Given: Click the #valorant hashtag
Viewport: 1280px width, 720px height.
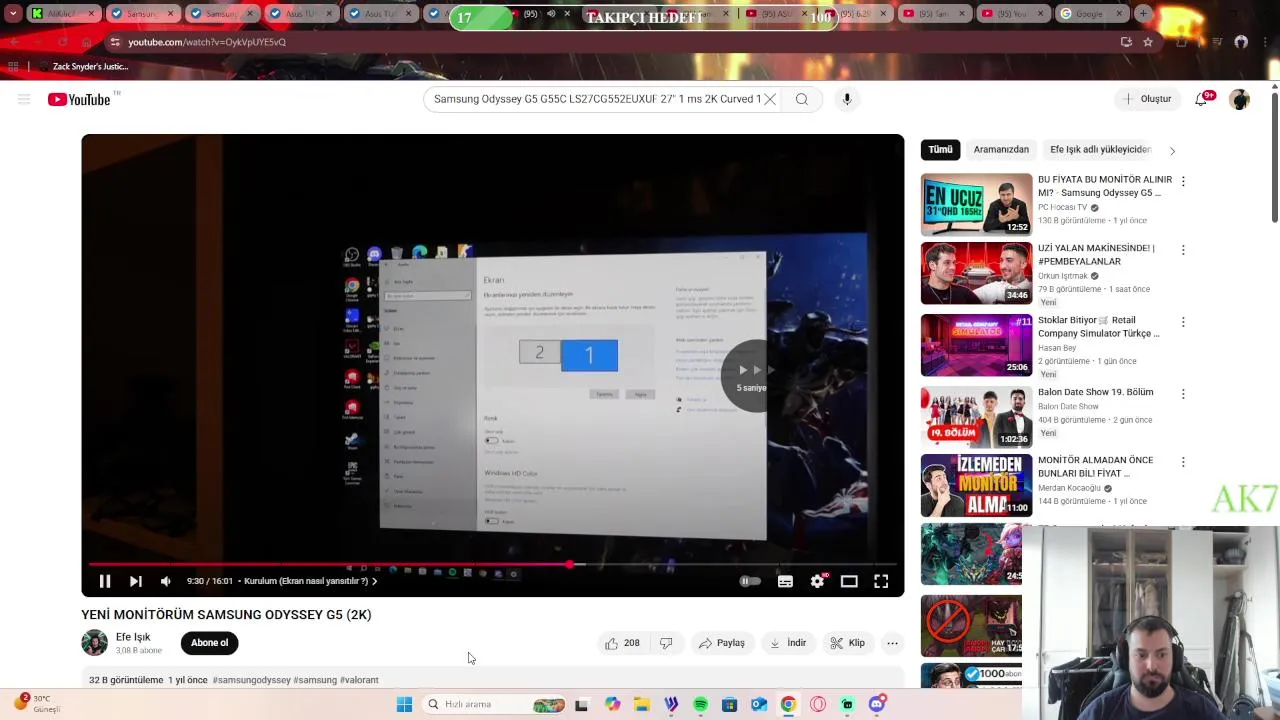Looking at the screenshot, I should (359, 680).
